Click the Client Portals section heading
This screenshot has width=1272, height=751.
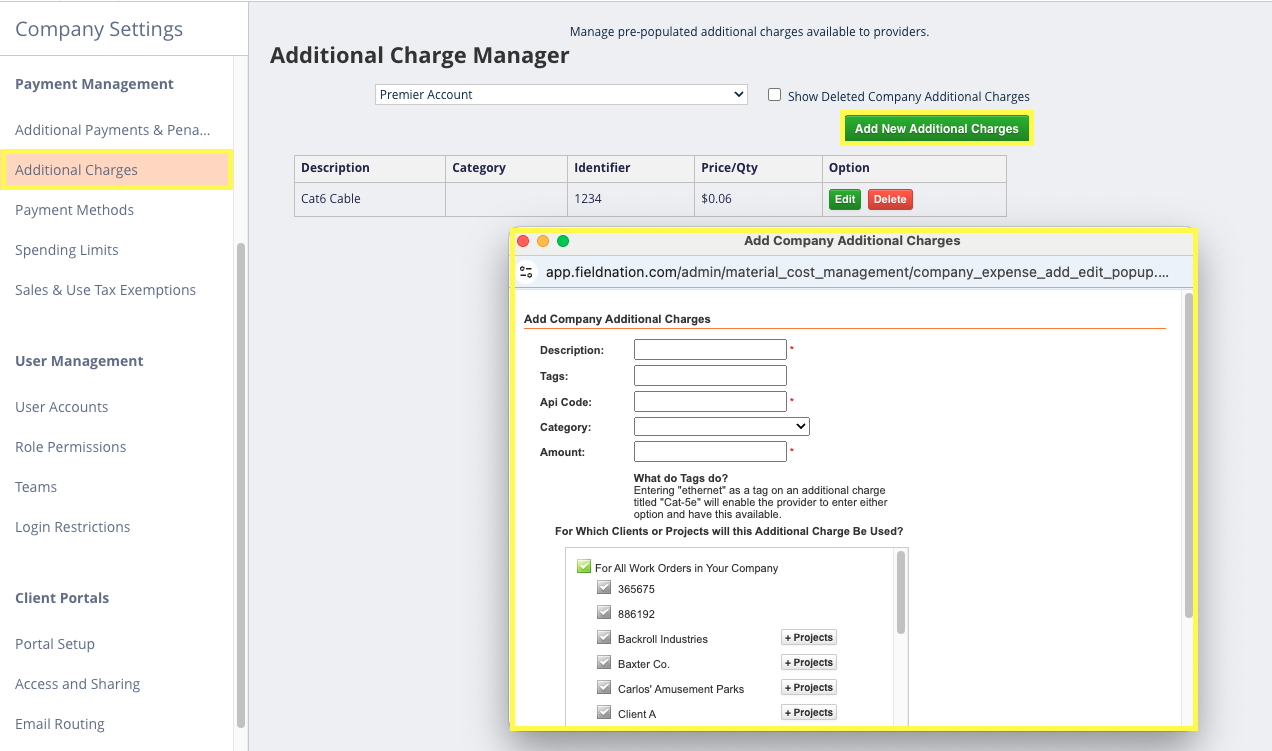[x=62, y=598]
